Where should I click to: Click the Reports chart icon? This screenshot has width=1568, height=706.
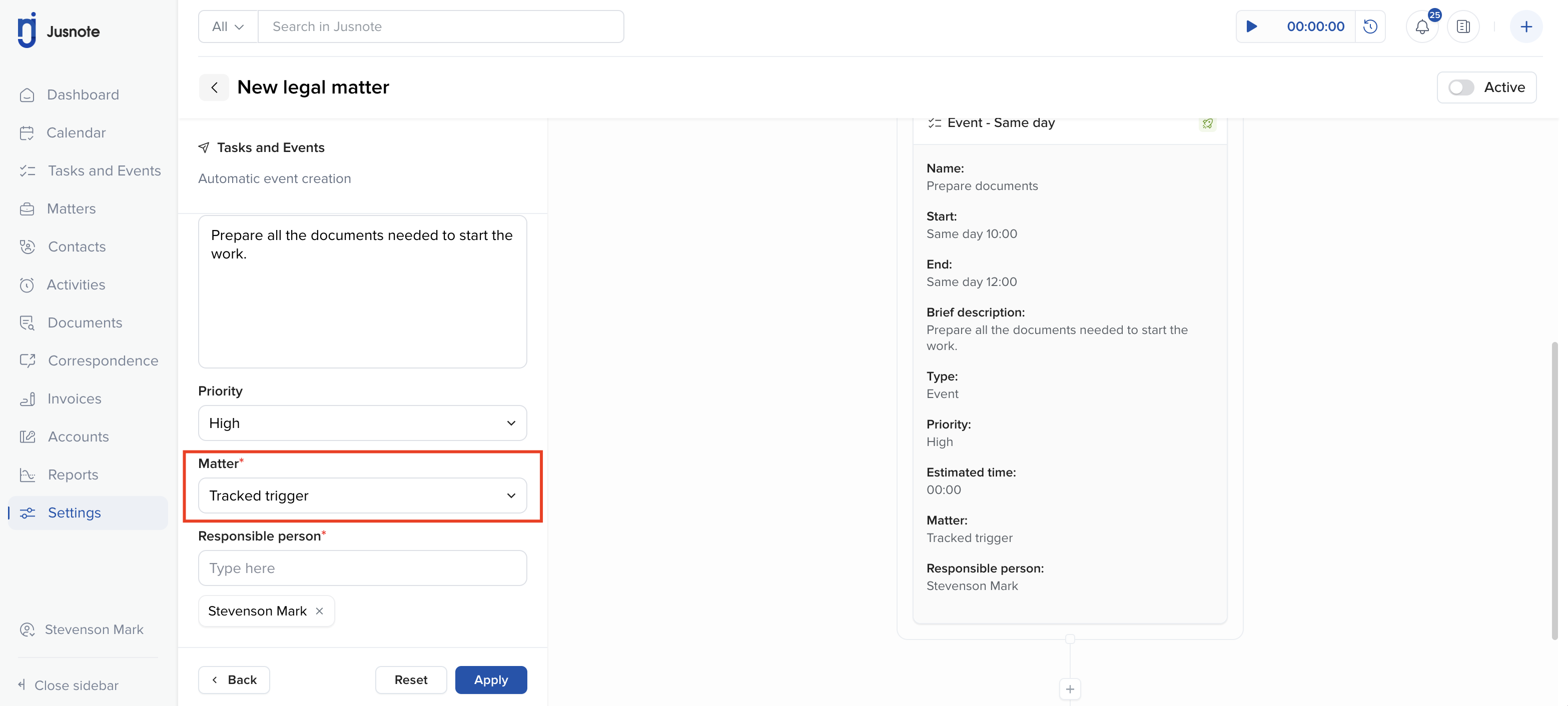[27, 475]
